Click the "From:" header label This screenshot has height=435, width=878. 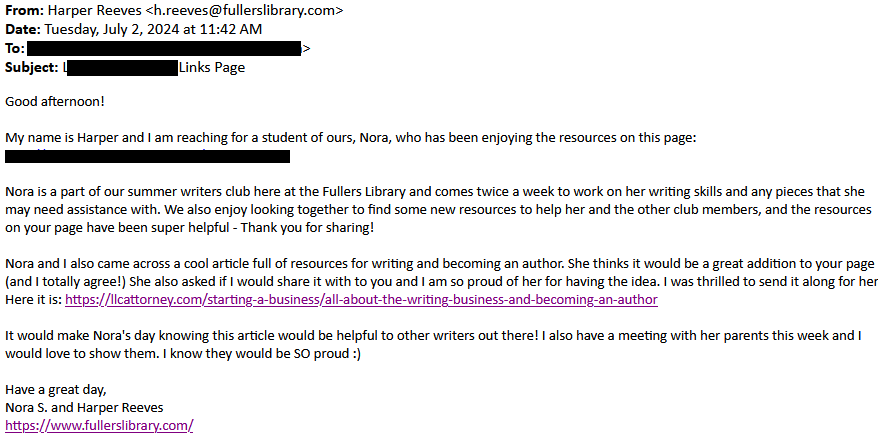[x=24, y=11]
